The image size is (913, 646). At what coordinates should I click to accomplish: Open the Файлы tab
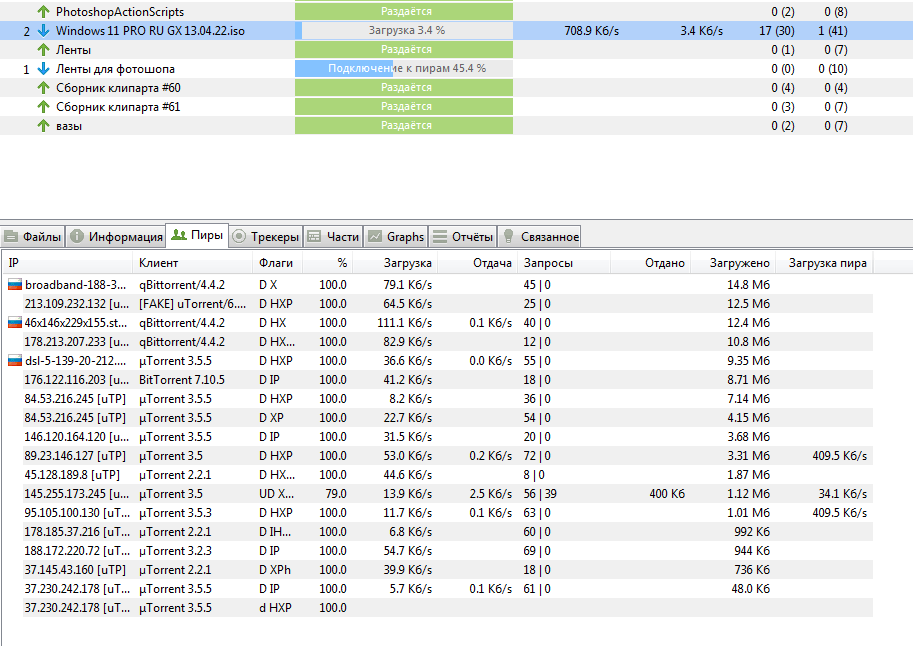coord(33,237)
